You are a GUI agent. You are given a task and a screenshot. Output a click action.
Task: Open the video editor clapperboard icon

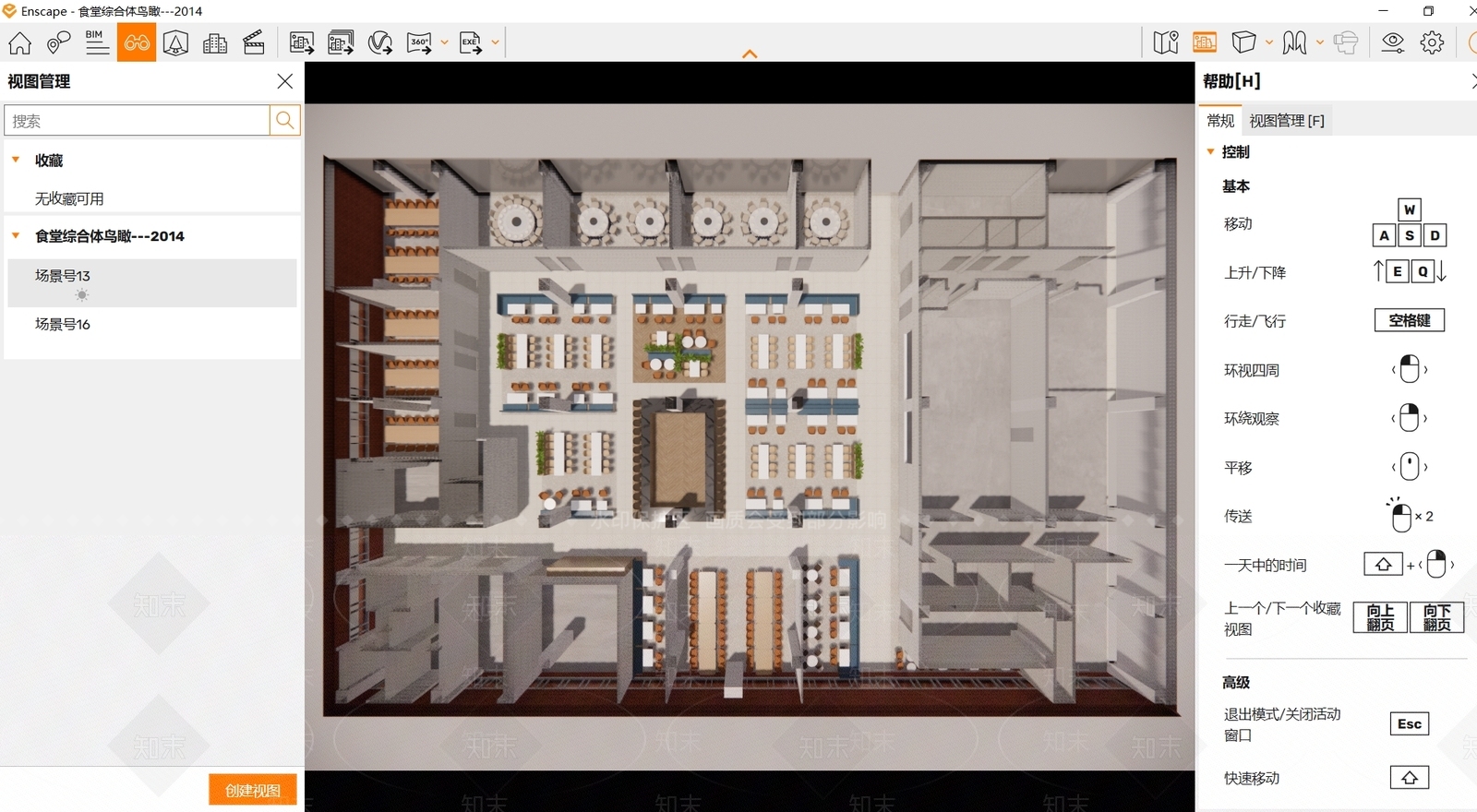tap(254, 42)
